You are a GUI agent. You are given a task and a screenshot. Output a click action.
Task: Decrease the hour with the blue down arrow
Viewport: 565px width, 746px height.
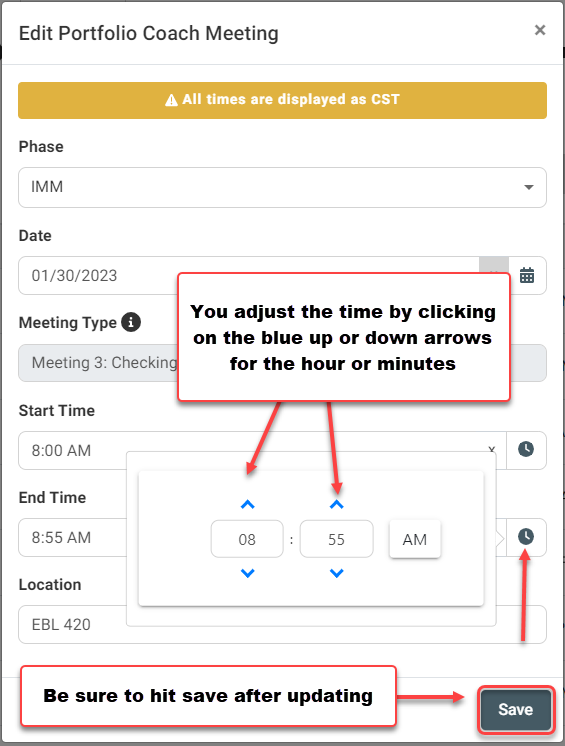pyautogui.click(x=247, y=573)
